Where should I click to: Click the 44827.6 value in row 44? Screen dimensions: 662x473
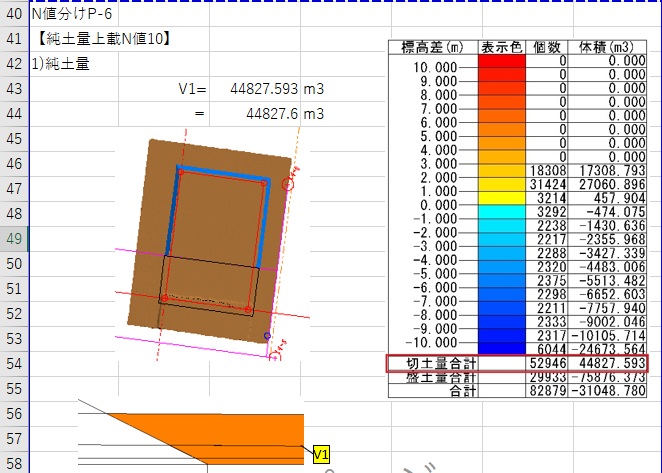270,114
